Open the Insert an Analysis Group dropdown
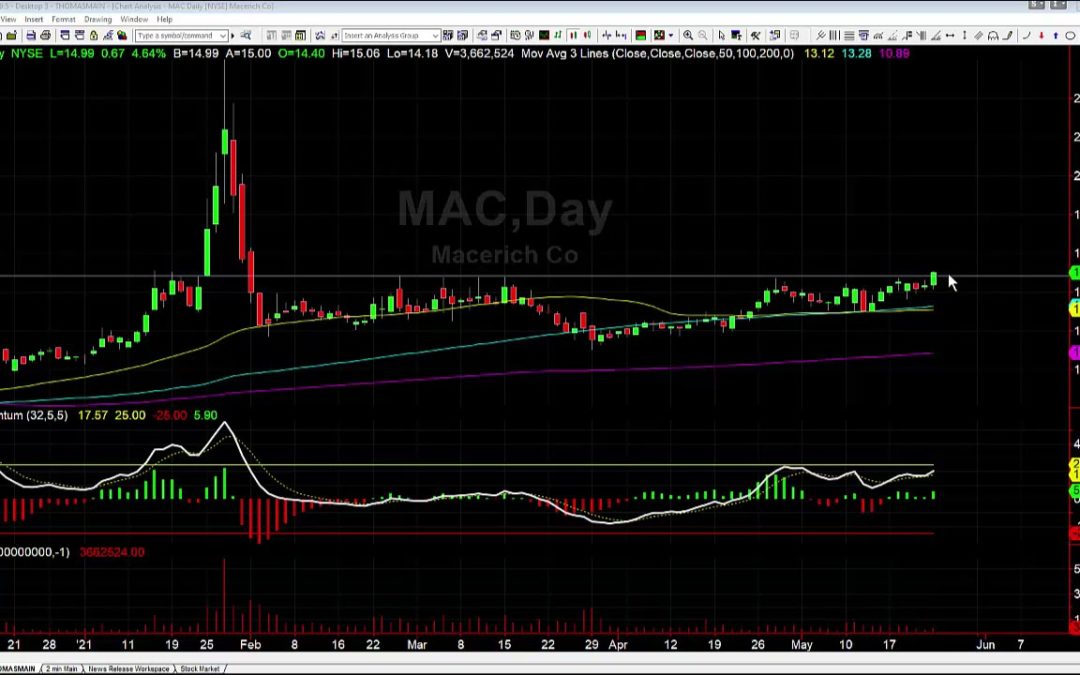The height and width of the screenshot is (675, 1080). (x=433, y=34)
